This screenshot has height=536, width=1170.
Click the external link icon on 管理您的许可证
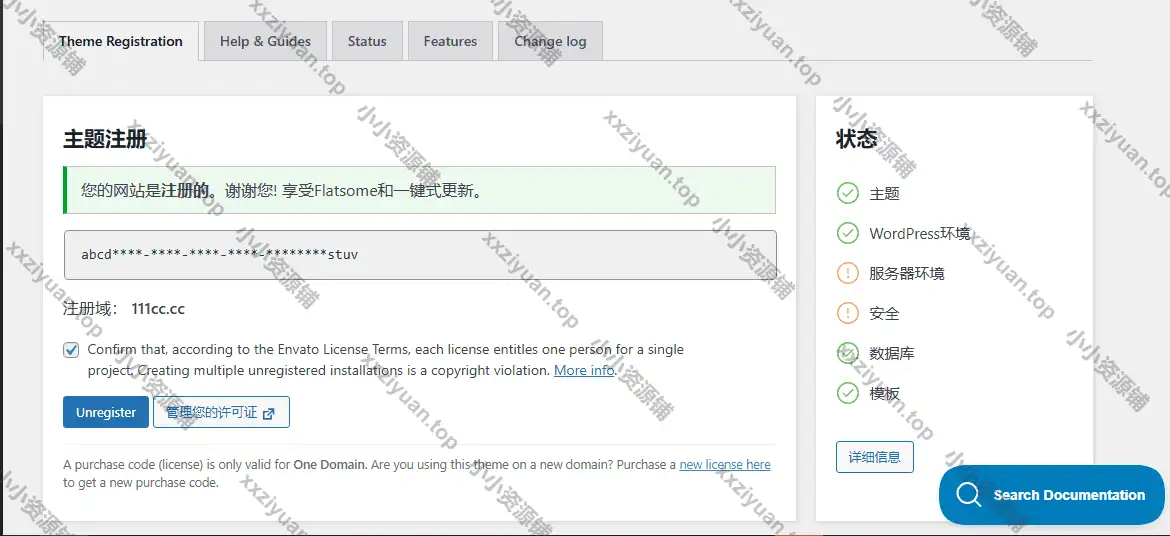268,413
